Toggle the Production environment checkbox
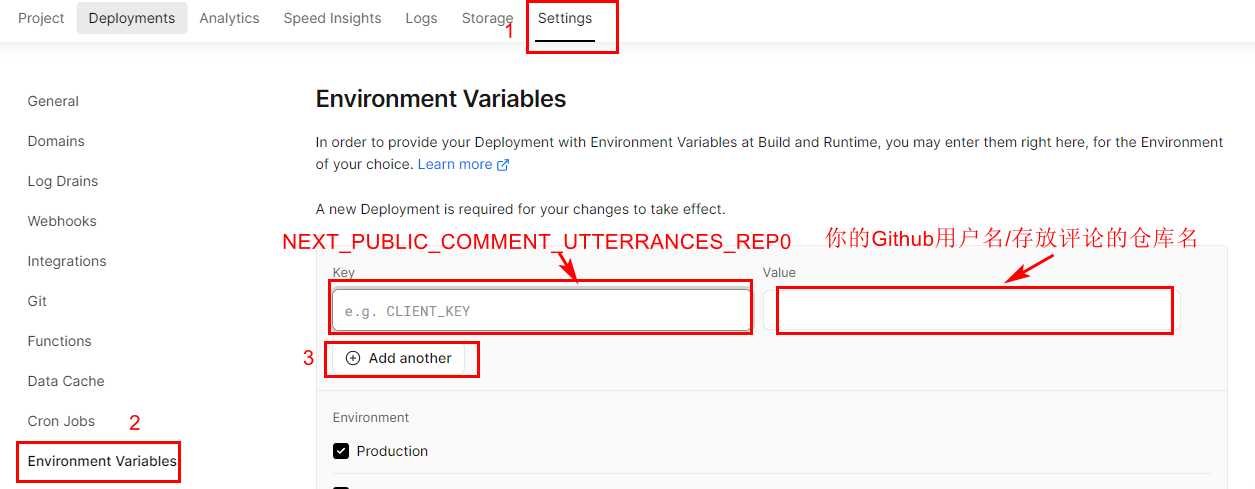The height and width of the screenshot is (489, 1255). click(341, 451)
